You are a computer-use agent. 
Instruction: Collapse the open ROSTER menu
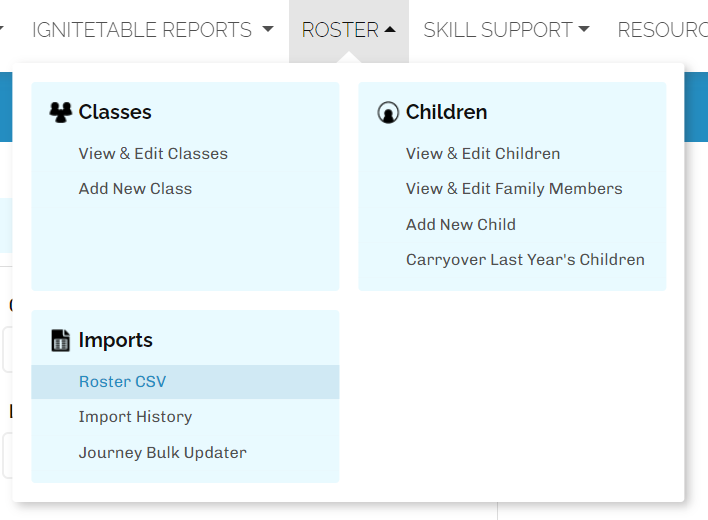pos(348,30)
